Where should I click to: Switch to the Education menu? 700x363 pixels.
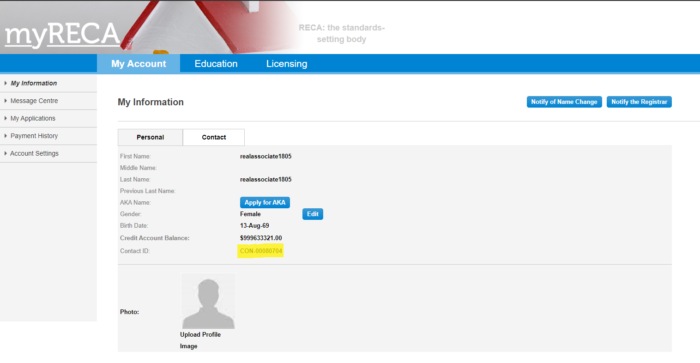pyautogui.click(x=216, y=64)
